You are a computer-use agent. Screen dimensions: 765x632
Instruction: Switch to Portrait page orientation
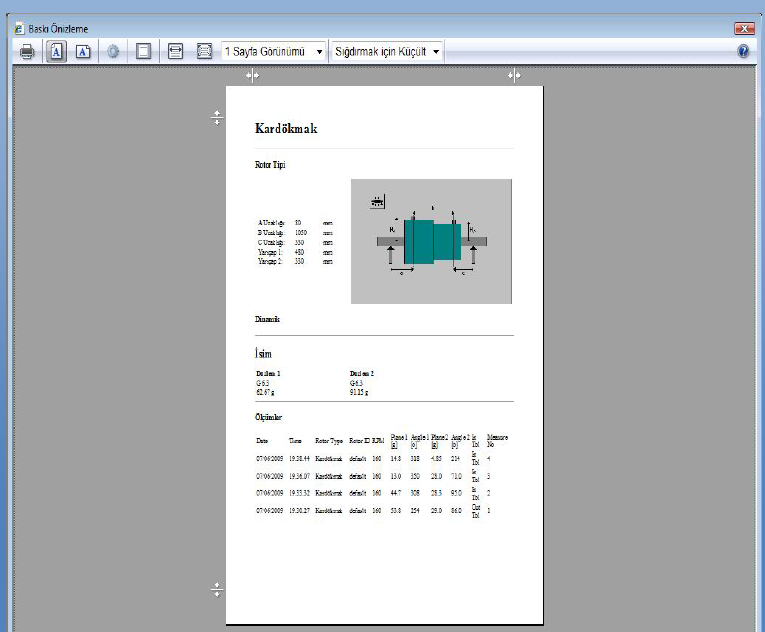point(56,51)
